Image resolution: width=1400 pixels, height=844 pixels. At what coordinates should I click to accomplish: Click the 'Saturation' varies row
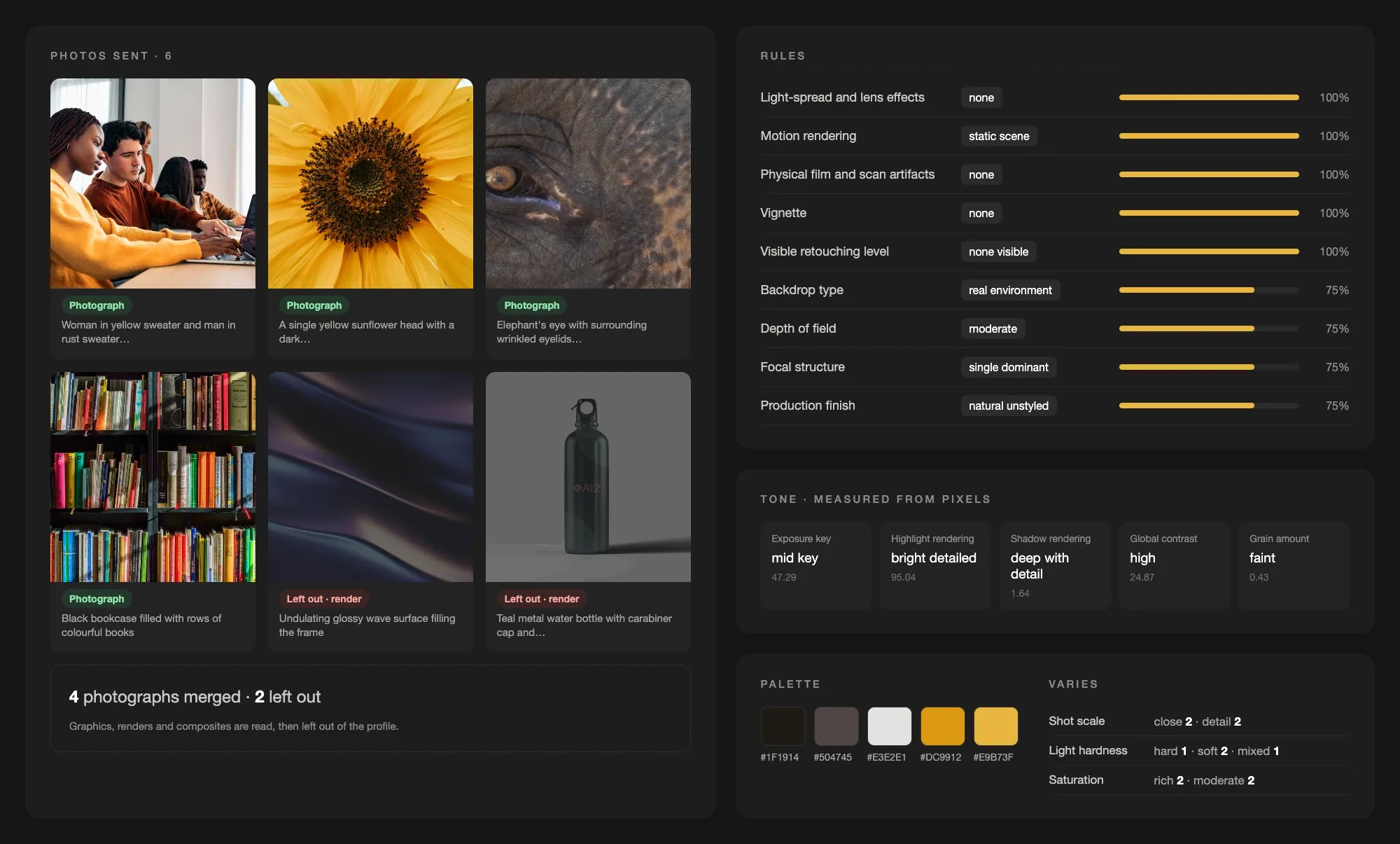pyautogui.click(x=1198, y=780)
